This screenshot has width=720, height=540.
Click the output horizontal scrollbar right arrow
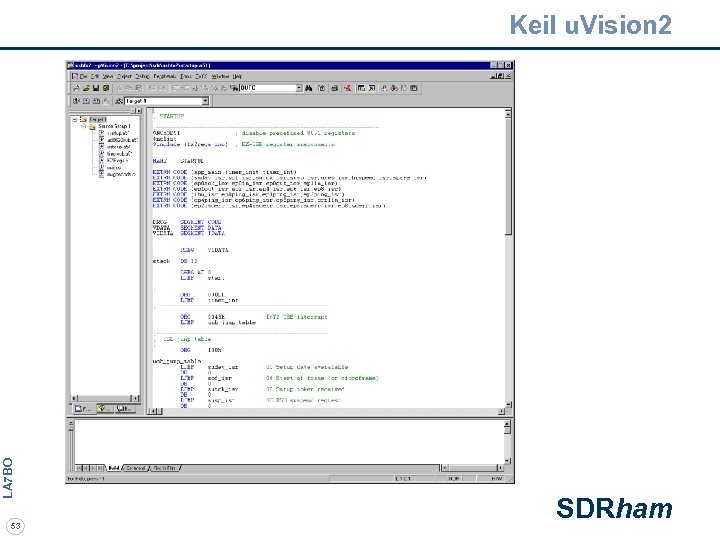pyautogui.click(x=500, y=468)
